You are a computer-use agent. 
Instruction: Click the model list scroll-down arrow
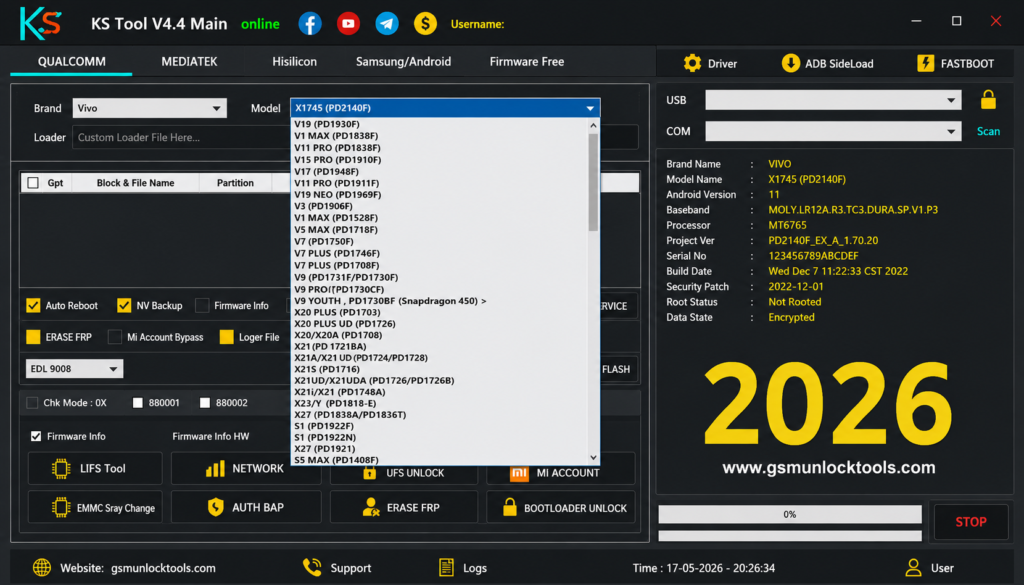tap(593, 458)
